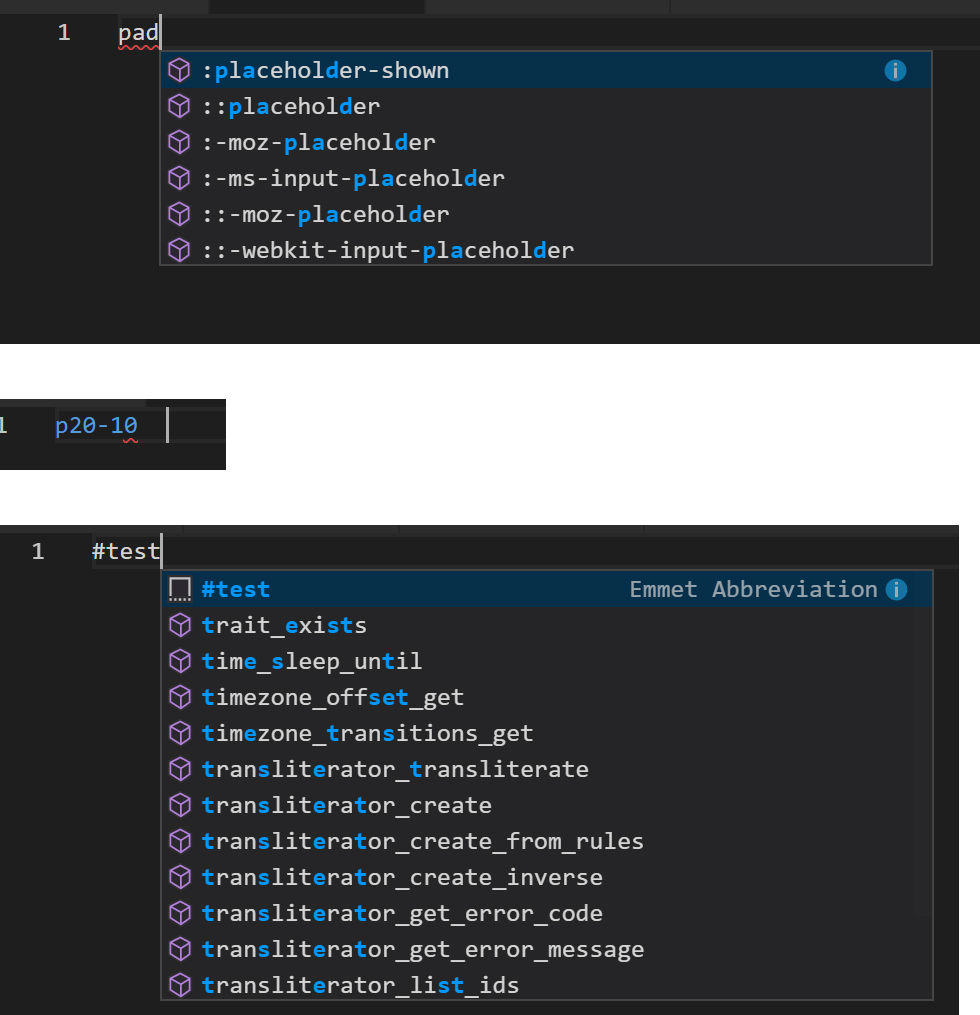This screenshot has height=1015, width=980.
Task: Click the cube icon next to timezone_transitions_get
Action: point(179,732)
